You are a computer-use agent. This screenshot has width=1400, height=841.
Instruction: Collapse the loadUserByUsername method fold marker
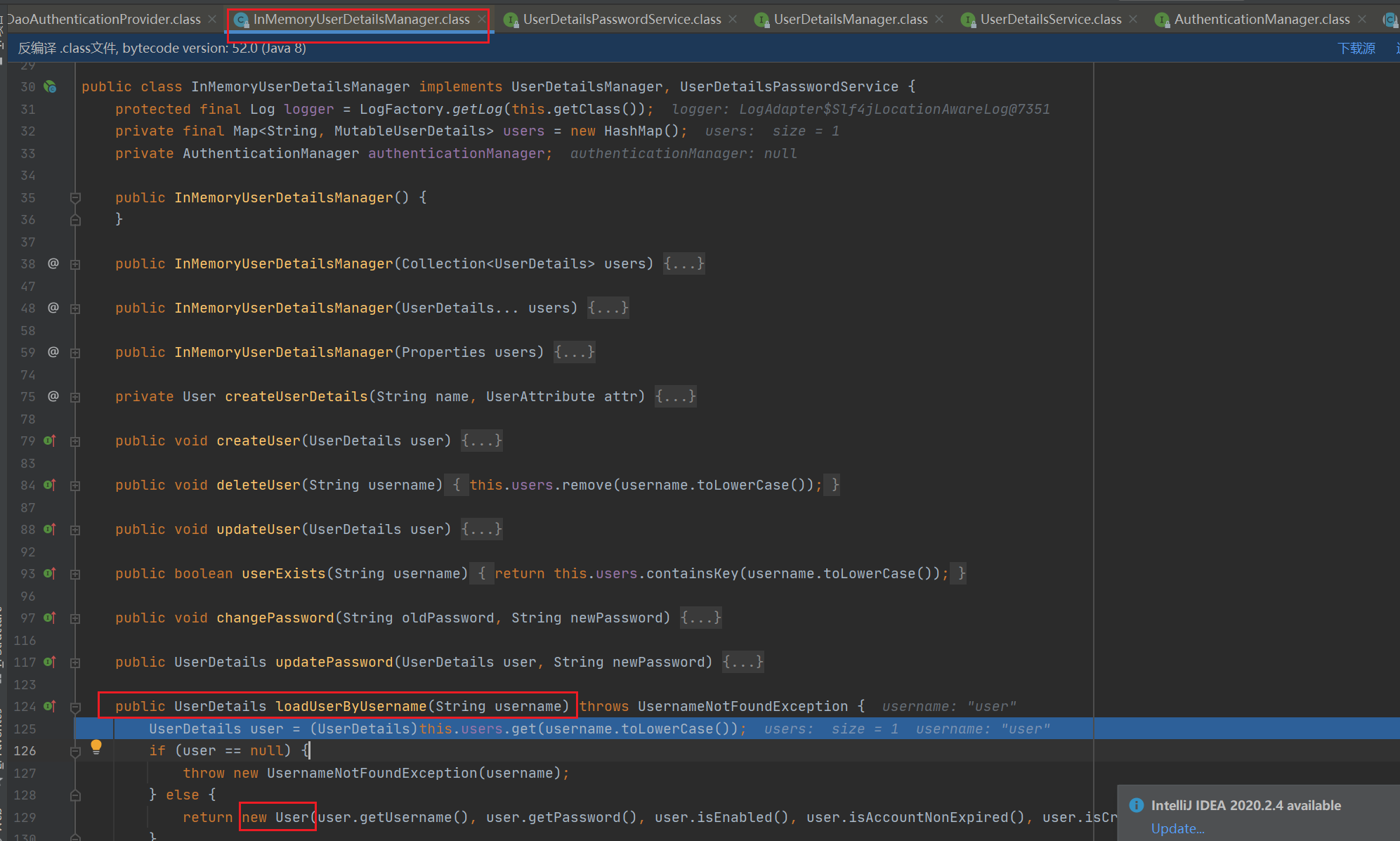(x=75, y=707)
